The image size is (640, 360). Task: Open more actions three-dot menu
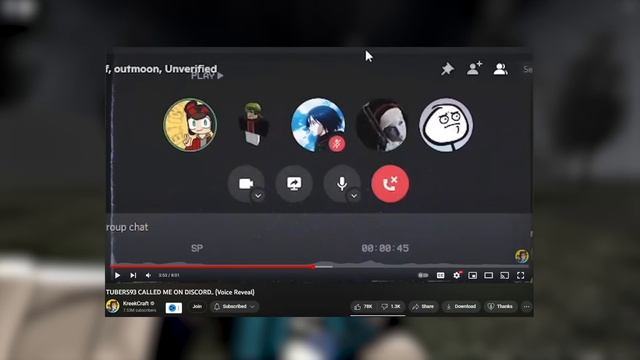point(527,306)
